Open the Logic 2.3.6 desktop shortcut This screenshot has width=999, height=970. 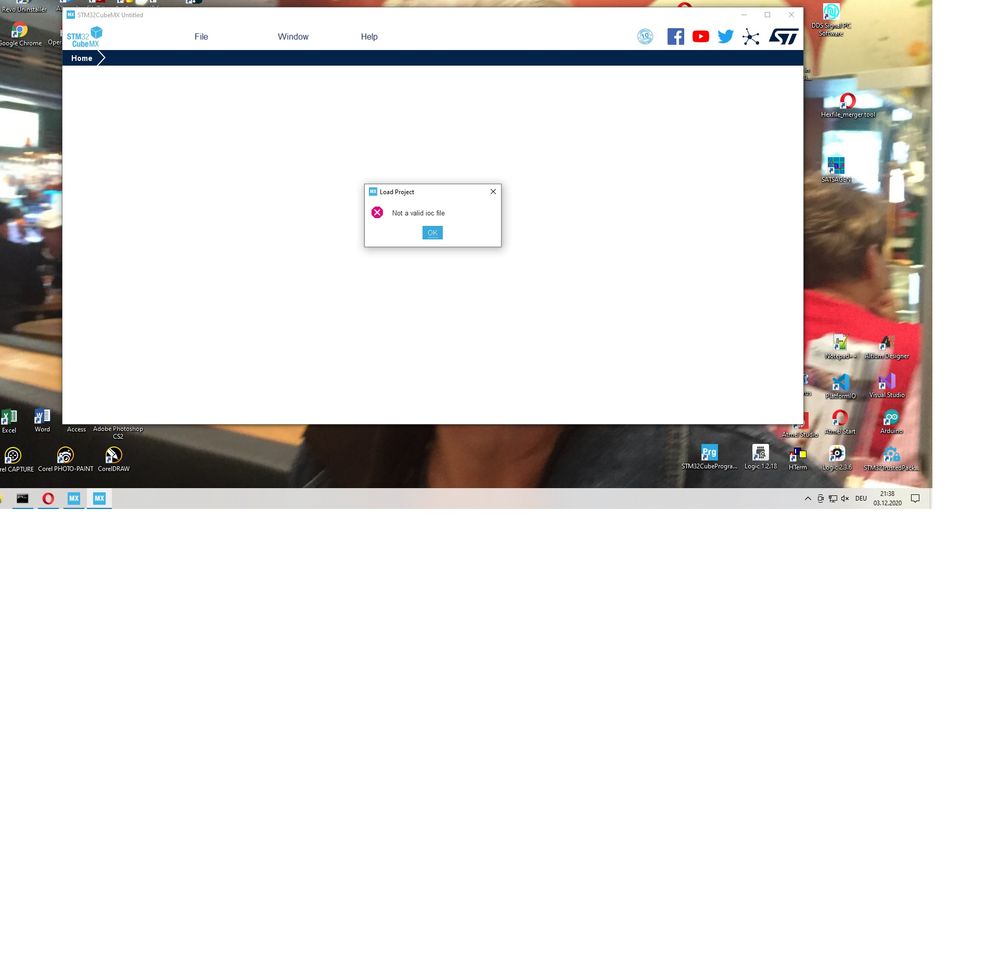837,458
